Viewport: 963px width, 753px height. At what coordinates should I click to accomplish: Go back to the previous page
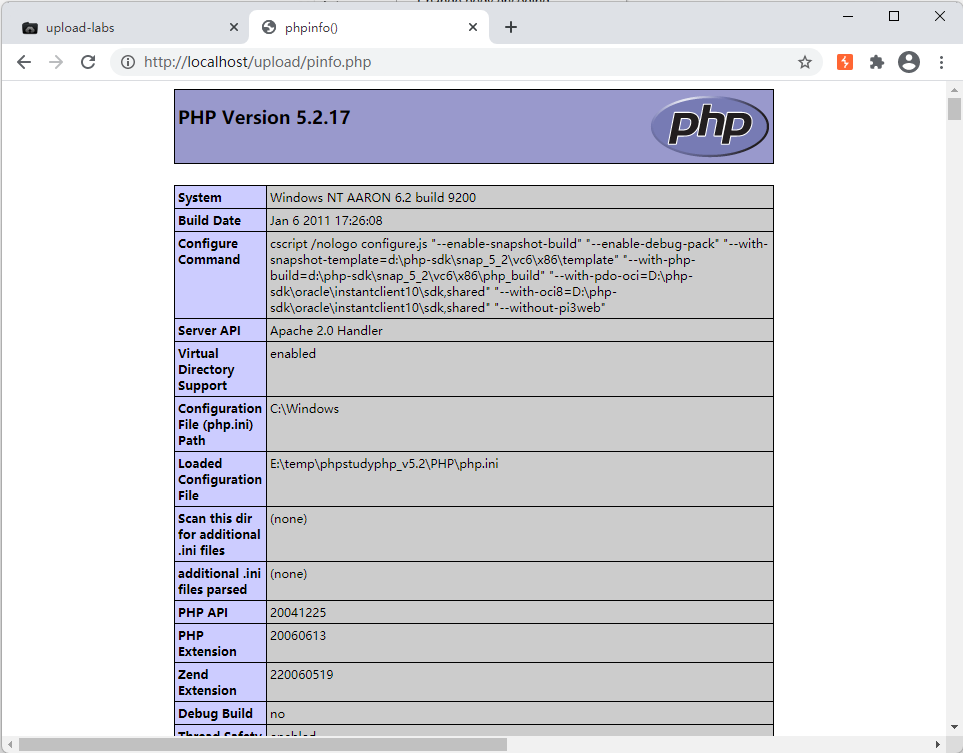[24, 62]
